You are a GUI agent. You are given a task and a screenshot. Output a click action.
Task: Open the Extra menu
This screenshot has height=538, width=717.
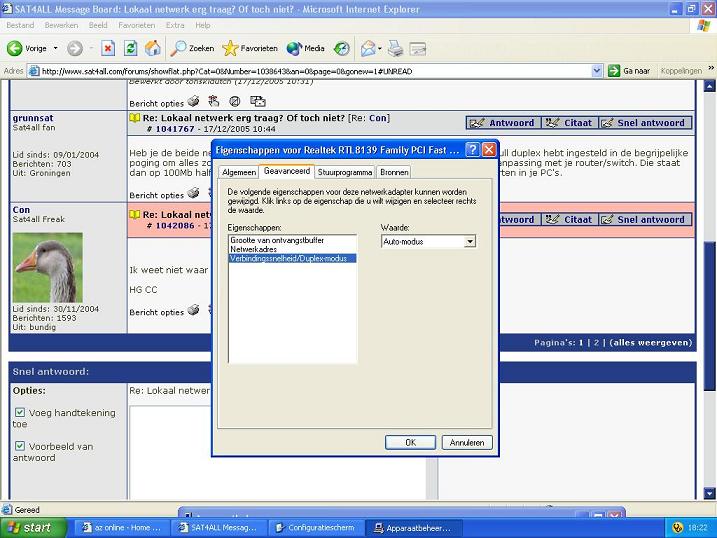(x=175, y=25)
